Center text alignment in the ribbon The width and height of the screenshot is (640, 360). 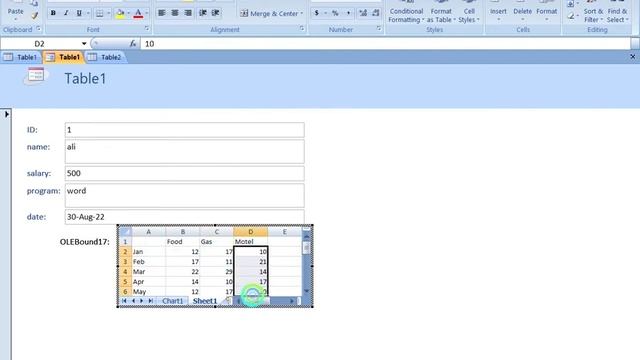[175, 13]
